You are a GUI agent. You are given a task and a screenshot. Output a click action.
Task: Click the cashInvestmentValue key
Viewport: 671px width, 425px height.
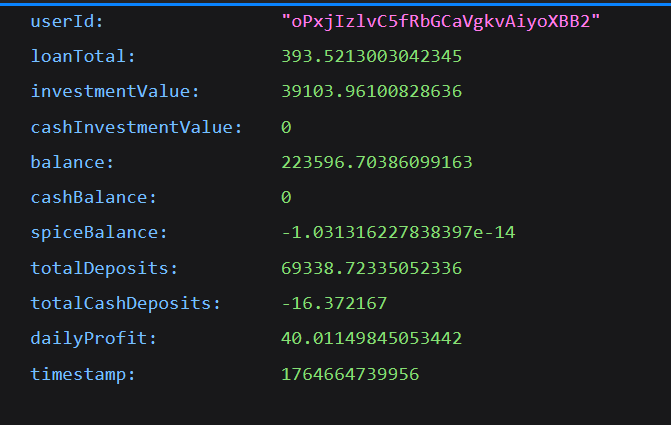pyautogui.click(x=136, y=127)
